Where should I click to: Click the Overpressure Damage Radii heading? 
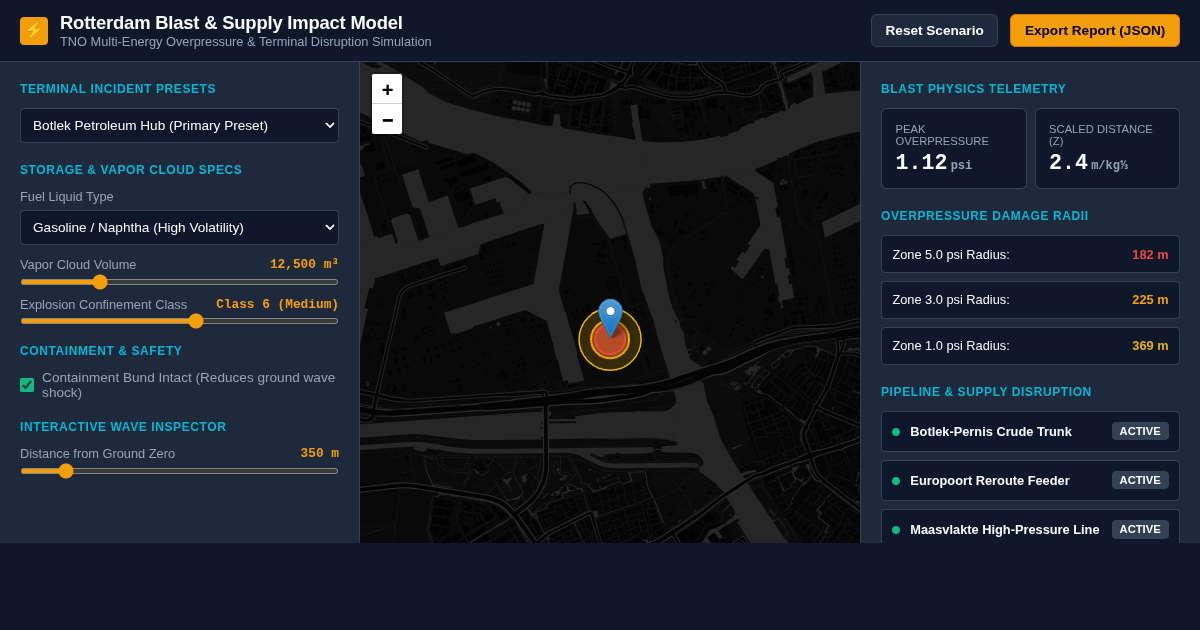[x=985, y=216]
